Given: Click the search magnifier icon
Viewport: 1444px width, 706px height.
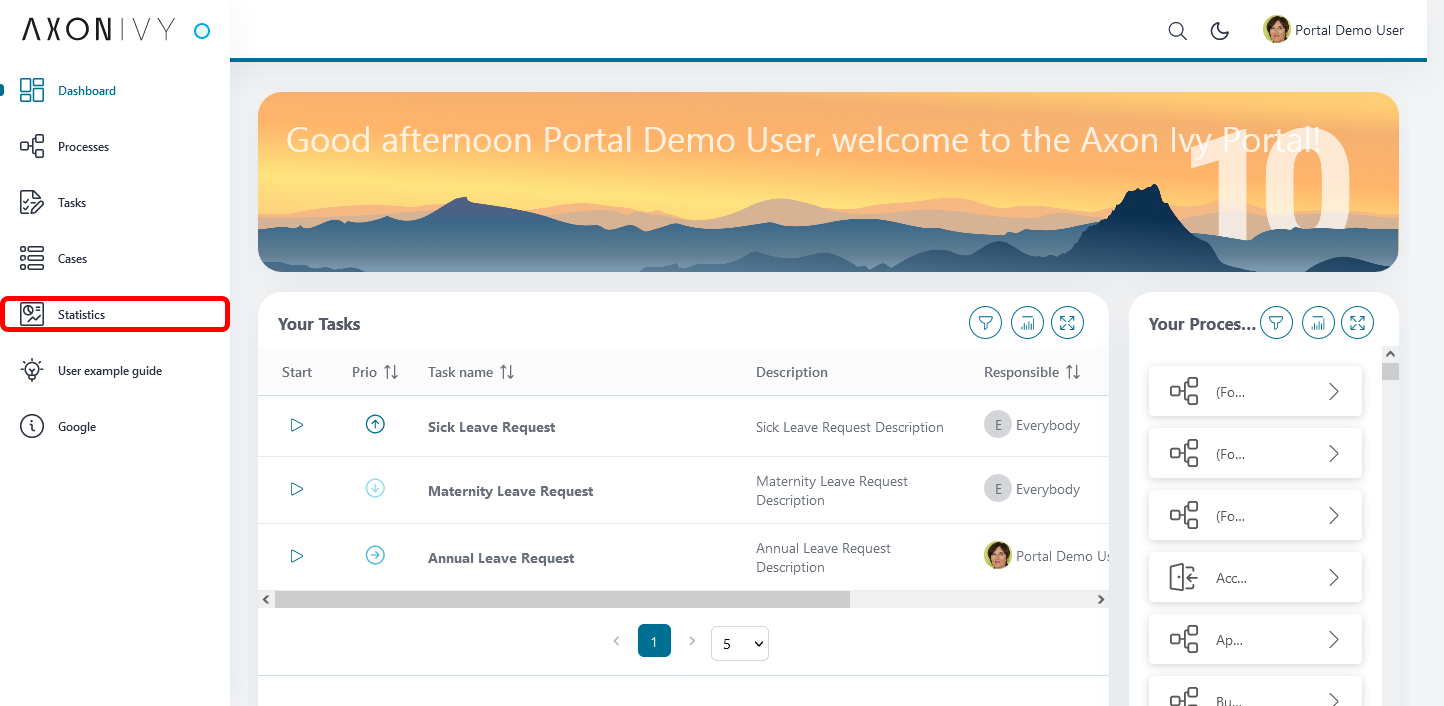Looking at the screenshot, I should tap(1178, 31).
